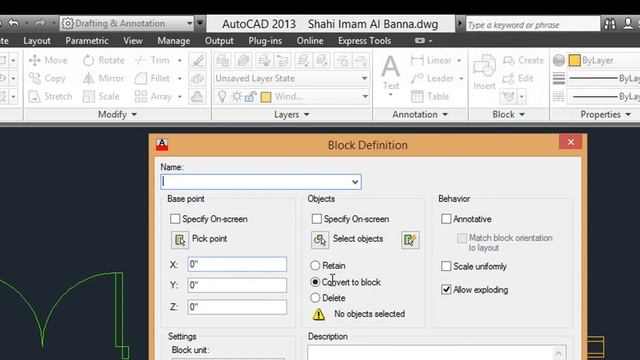Click the ByLayer color swatch
Image resolution: width=640 pixels, height=360 pixels.
point(574,60)
